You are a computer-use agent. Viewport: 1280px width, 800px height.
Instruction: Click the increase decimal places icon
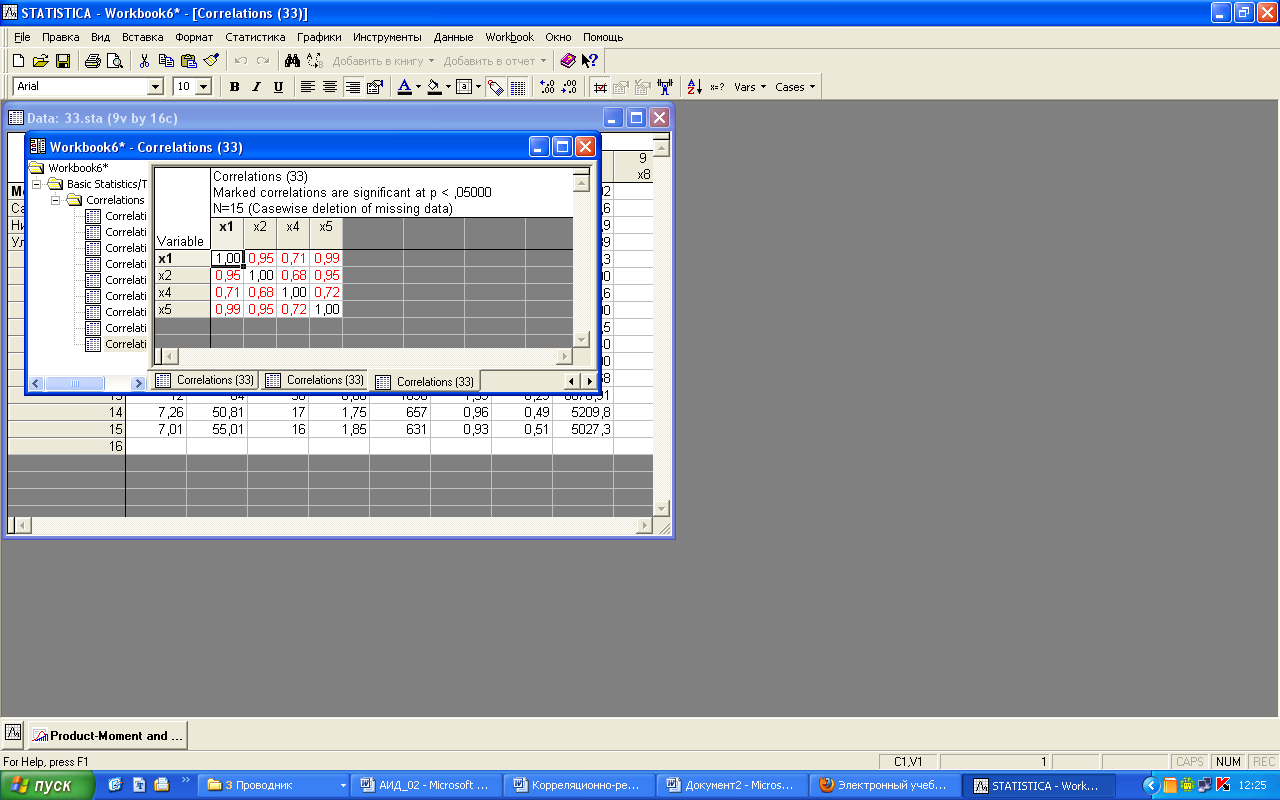(x=547, y=87)
